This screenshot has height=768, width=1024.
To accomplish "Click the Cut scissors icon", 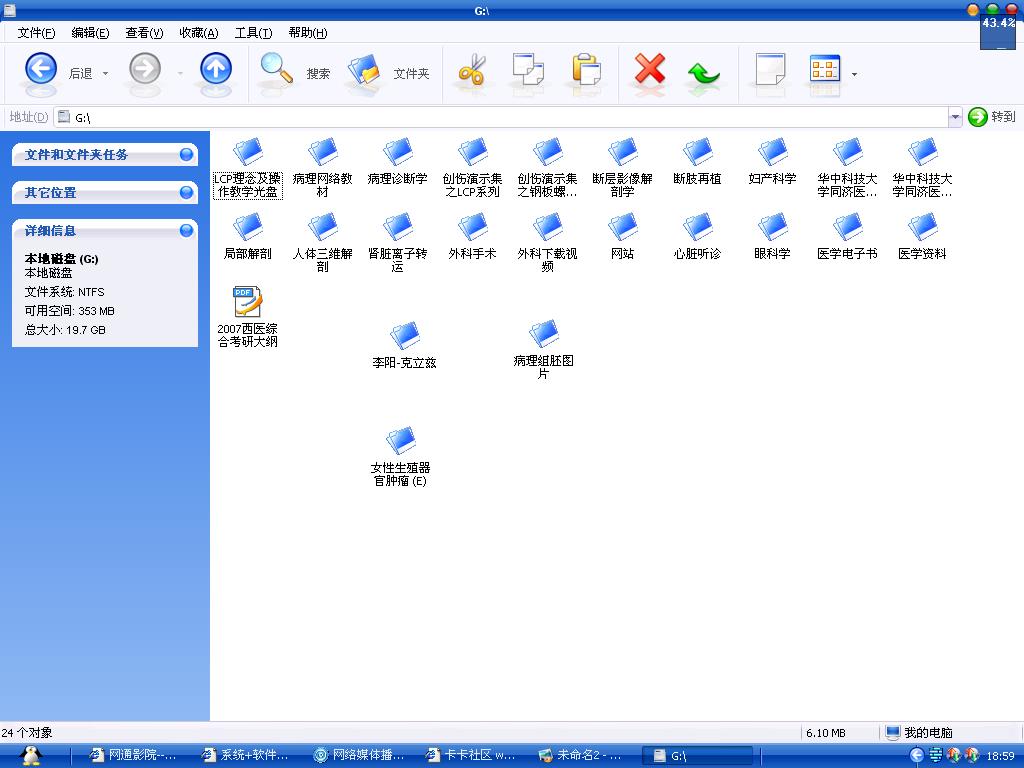I will (471, 71).
